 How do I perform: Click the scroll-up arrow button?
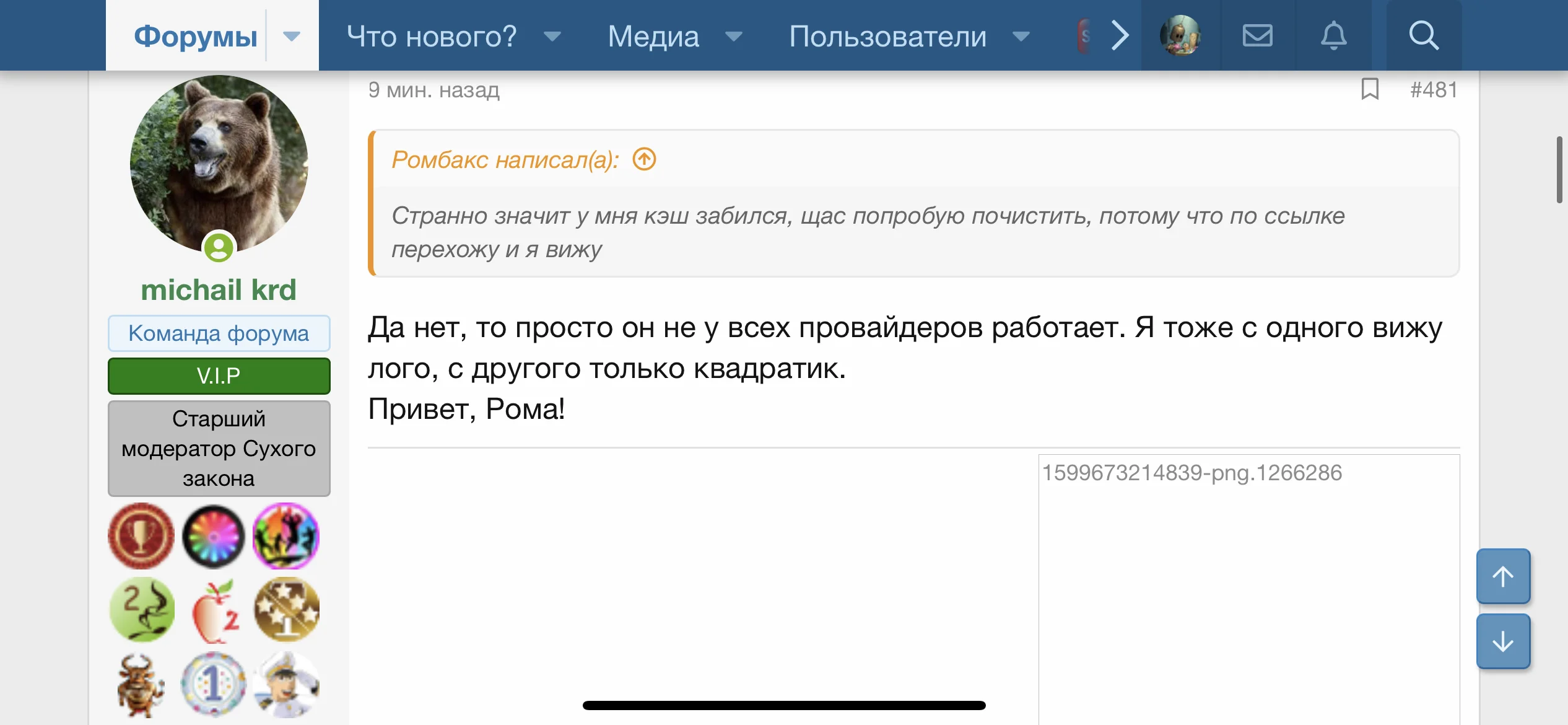[1503, 576]
